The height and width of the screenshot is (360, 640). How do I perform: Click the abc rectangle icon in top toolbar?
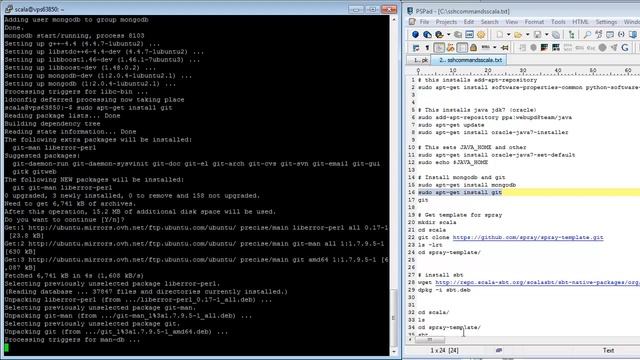(469, 35)
